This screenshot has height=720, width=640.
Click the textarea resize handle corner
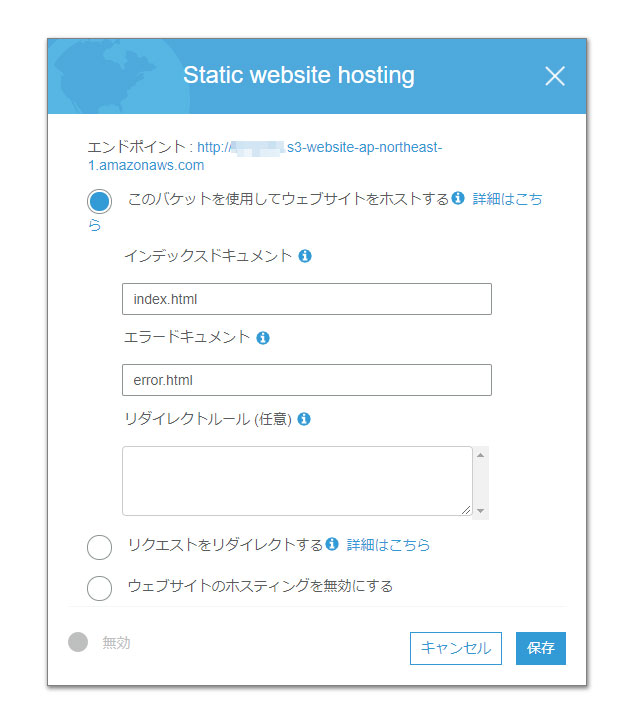point(466,510)
